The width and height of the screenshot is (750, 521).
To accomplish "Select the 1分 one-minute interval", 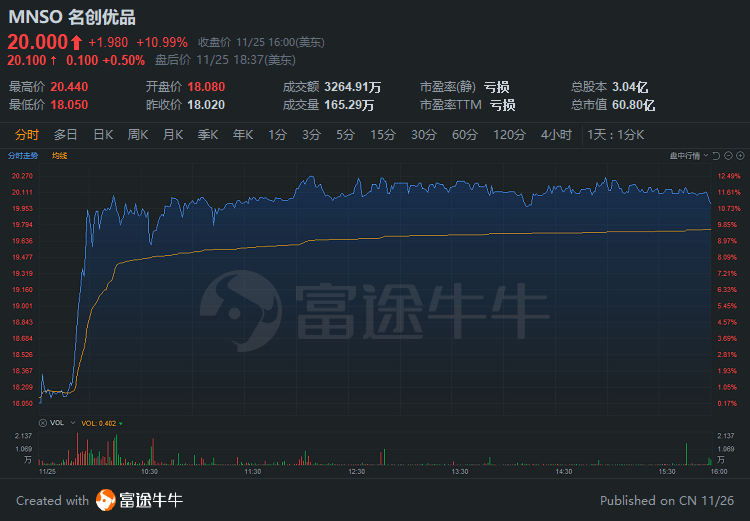I will tap(277, 135).
